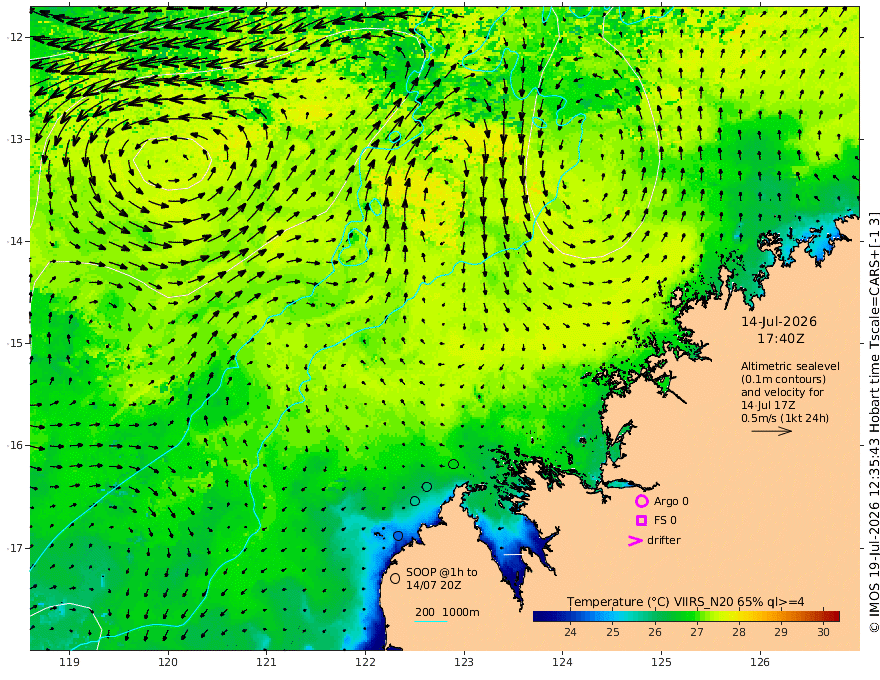Click the latitude axis label -13

14,139
